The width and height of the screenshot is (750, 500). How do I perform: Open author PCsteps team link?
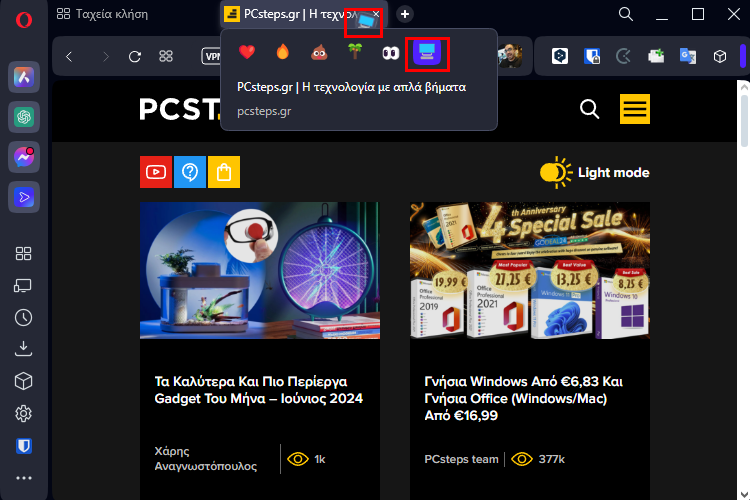pyautogui.click(x=461, y=459)
